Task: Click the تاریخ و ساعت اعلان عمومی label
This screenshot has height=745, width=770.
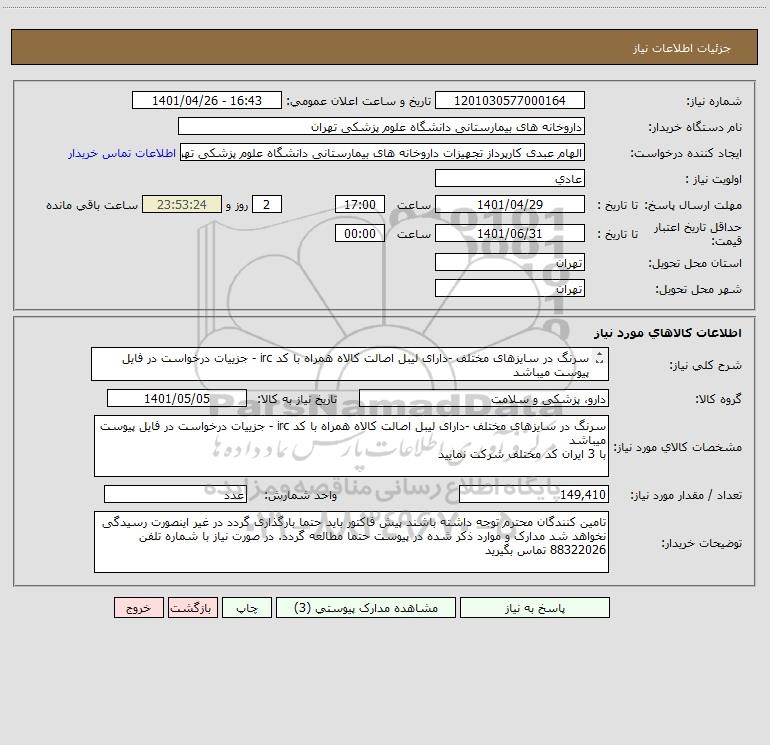Action: pyautogui.click(x=359, y=101)
